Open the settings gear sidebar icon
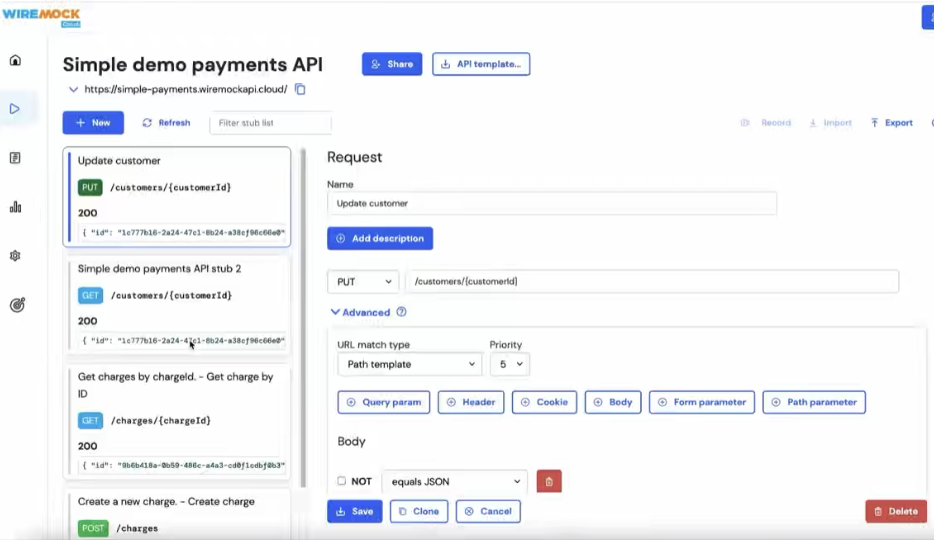The height and width of the screenshot is (540, 934). [x=15, y=255]
